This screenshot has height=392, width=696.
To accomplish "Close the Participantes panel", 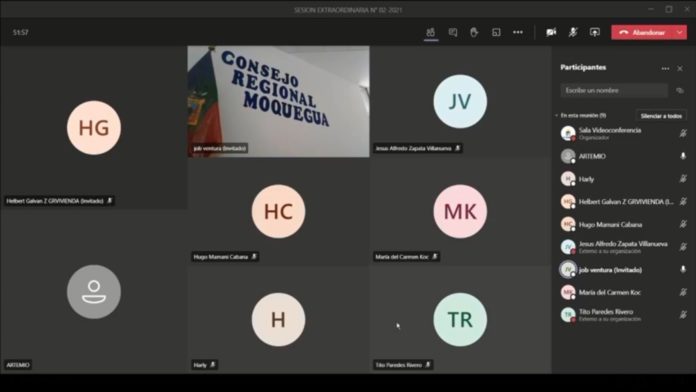I will [x=680, y=68].
